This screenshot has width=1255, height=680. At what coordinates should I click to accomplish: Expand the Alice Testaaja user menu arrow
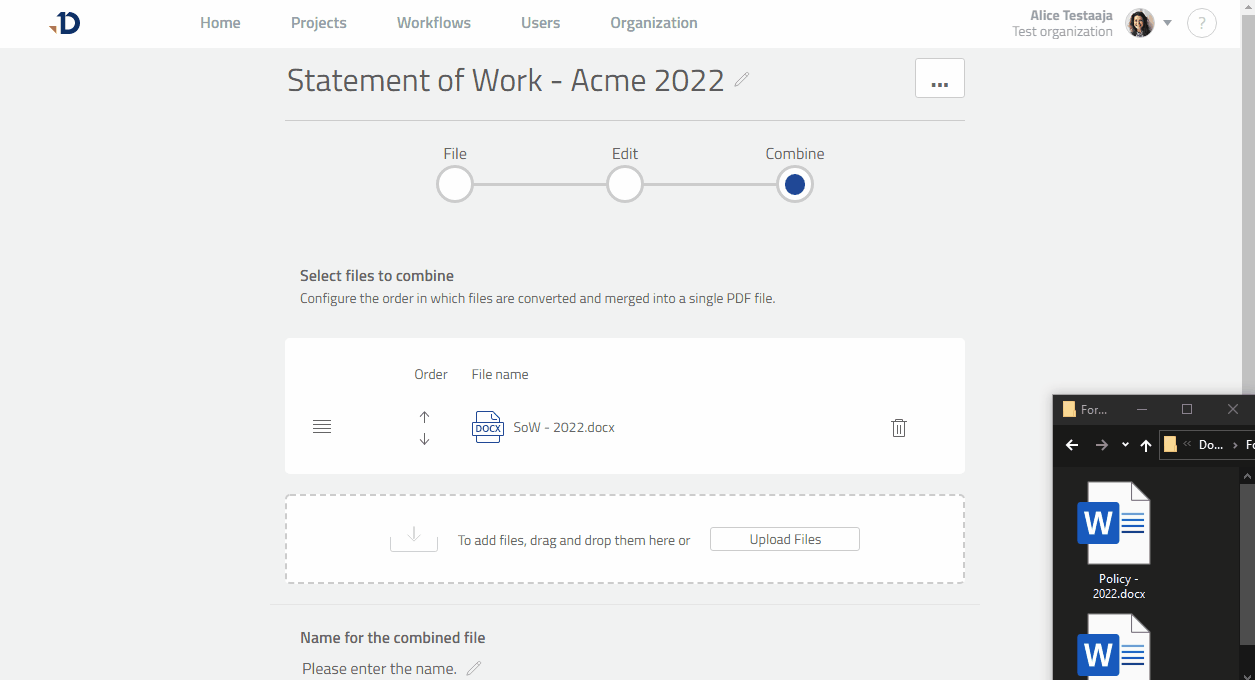click(1167, 23)
